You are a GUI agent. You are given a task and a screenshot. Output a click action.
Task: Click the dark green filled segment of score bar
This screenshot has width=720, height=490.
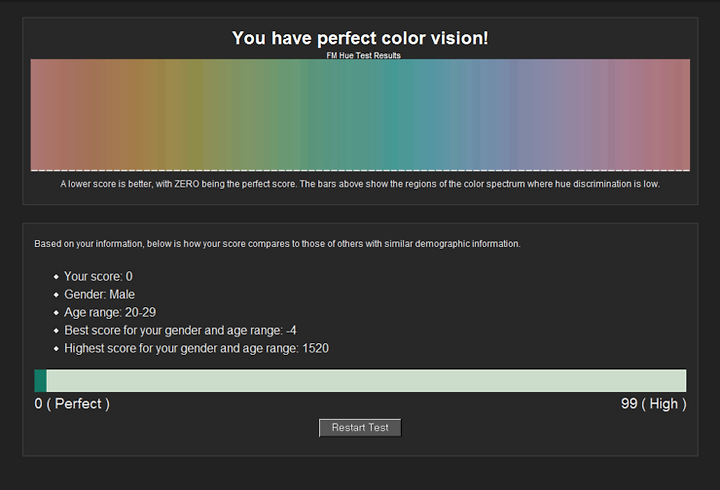coord(40,381)
